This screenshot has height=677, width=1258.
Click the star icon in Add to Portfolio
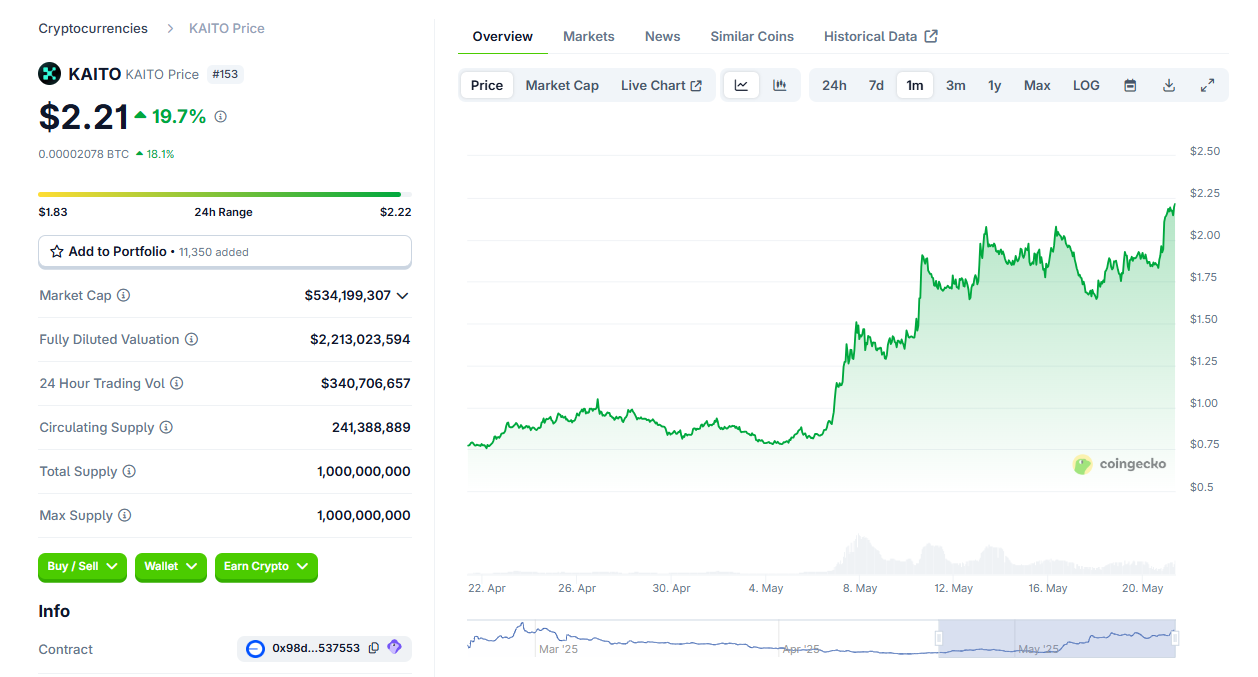[57, 252]
